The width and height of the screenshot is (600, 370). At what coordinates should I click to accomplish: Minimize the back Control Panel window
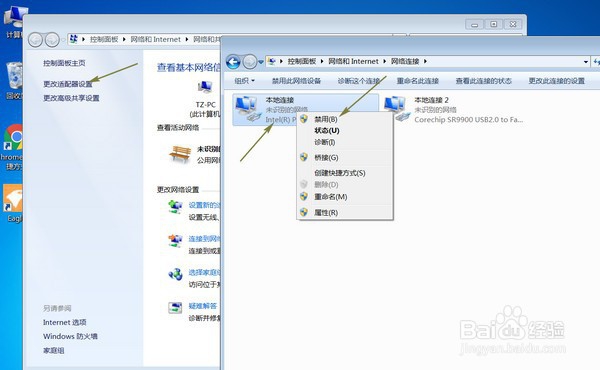tap(474, 24)
